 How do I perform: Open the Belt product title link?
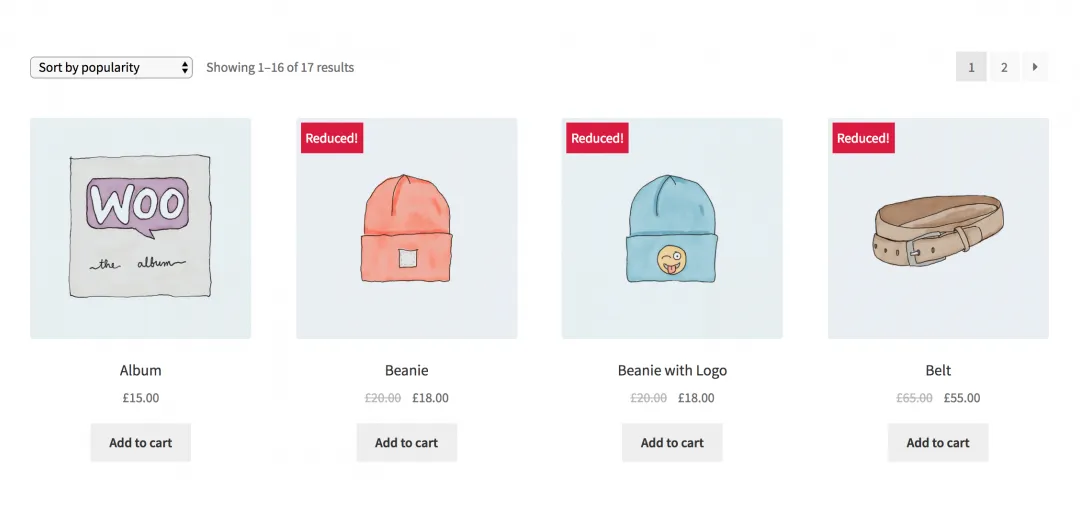[x=938, y=370]
